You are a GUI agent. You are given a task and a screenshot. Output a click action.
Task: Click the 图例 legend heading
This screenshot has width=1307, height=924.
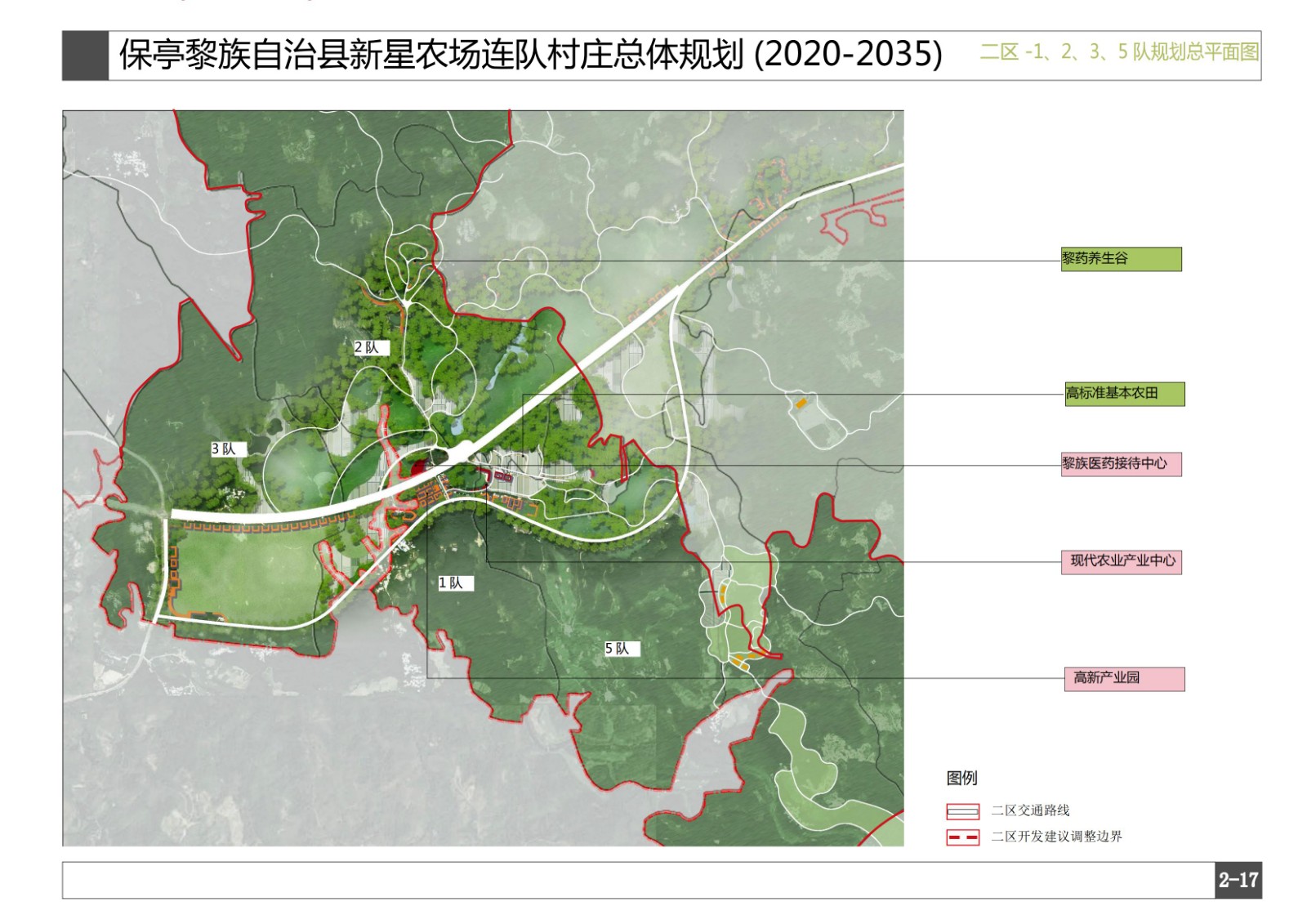[x=961, y=778]
